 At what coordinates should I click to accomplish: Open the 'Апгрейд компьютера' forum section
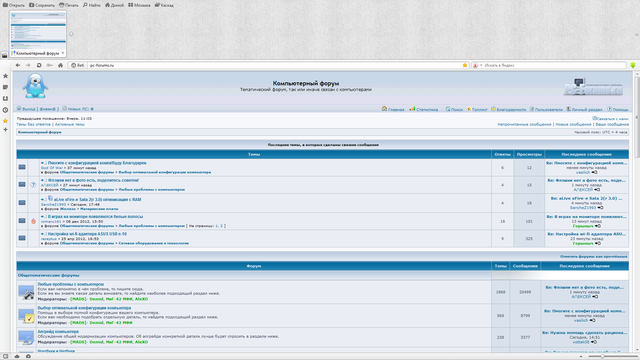[58, 331]
